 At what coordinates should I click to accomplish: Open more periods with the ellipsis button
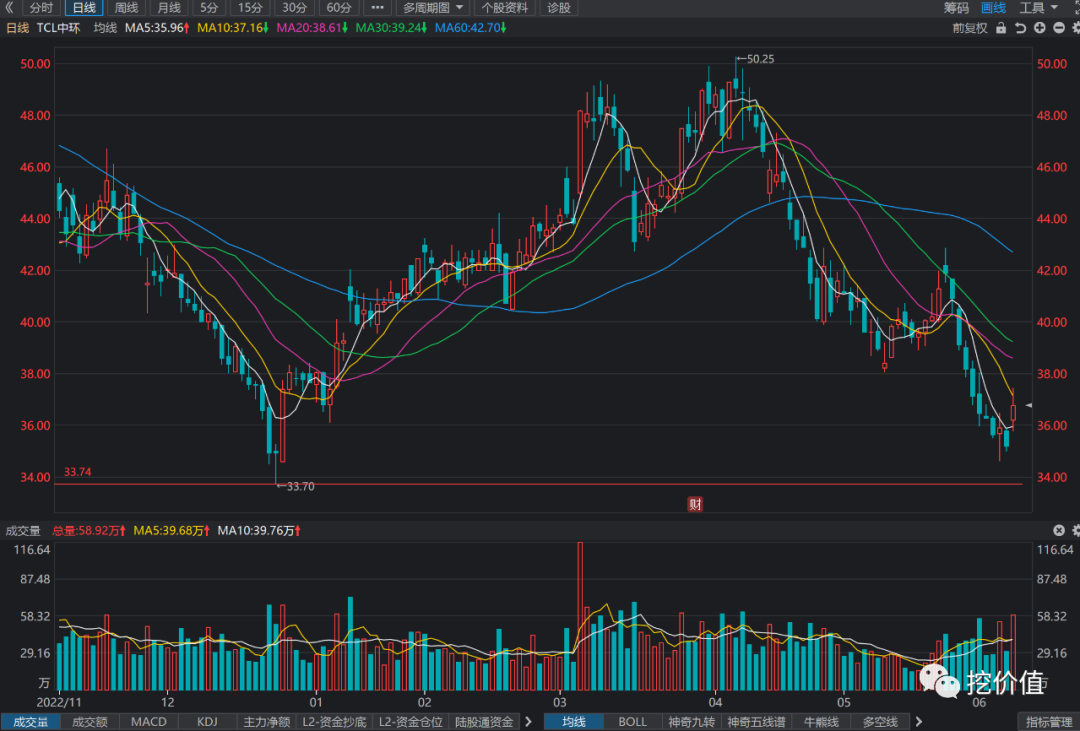click(377, 8)
